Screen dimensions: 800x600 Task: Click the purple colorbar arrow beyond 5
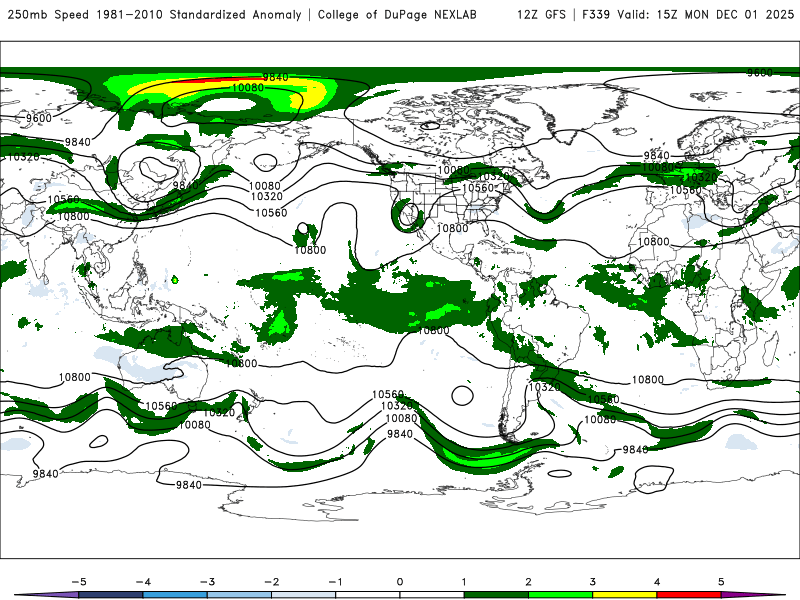pyautogui.click(x=753, y=595)
